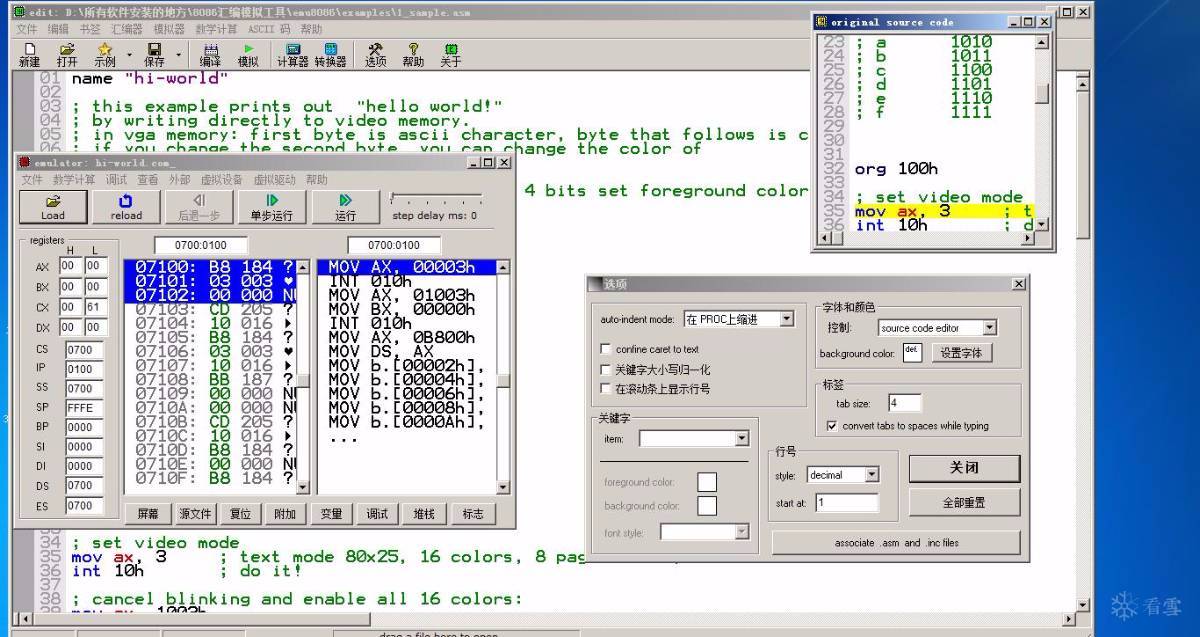The height and width of the screenshot is (637, 1200).
Task: Click the start at input field
Action: [x=847, y=503]
